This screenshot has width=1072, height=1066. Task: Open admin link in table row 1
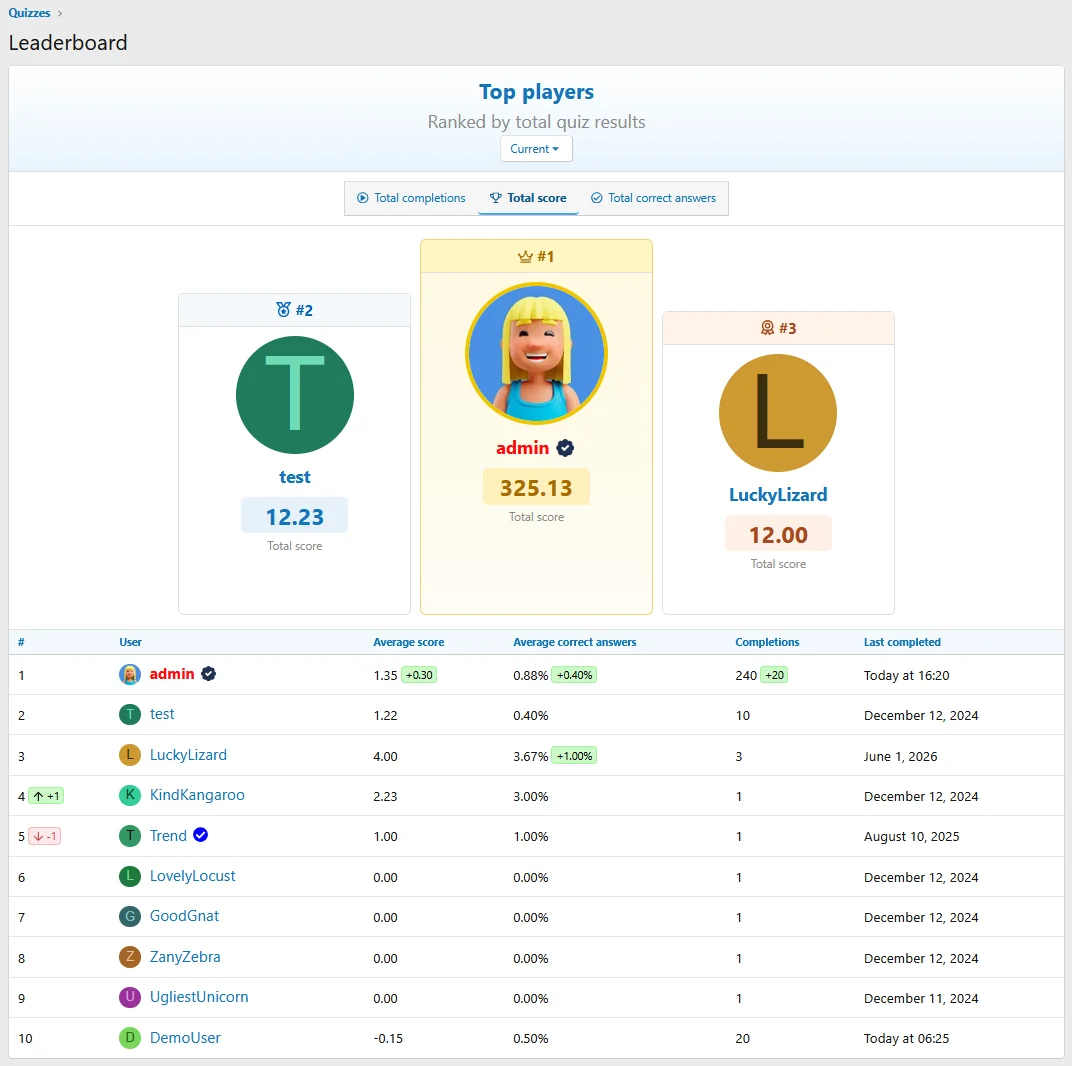click(172, 674)
